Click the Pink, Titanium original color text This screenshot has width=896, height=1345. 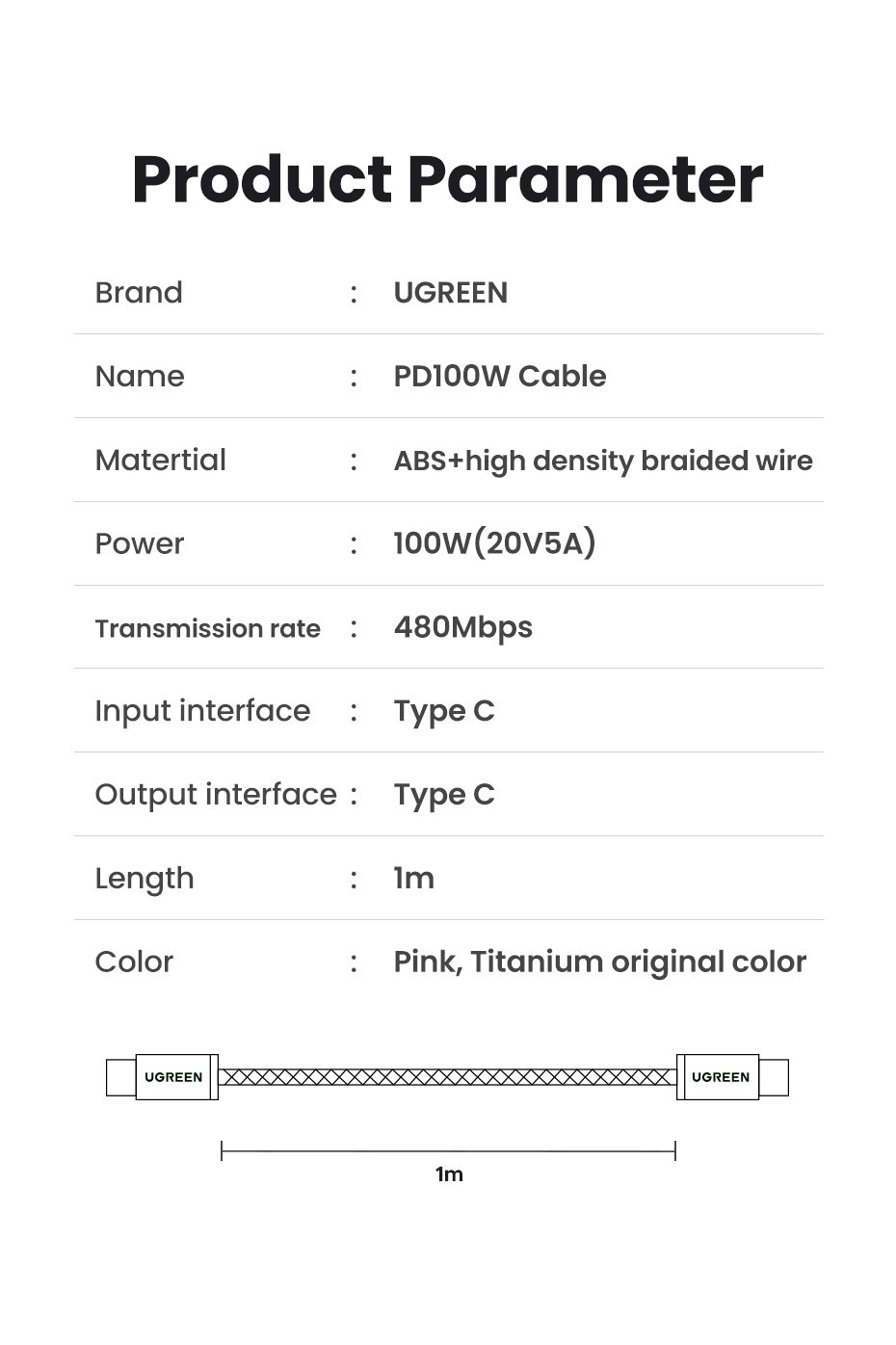point(599,962)
